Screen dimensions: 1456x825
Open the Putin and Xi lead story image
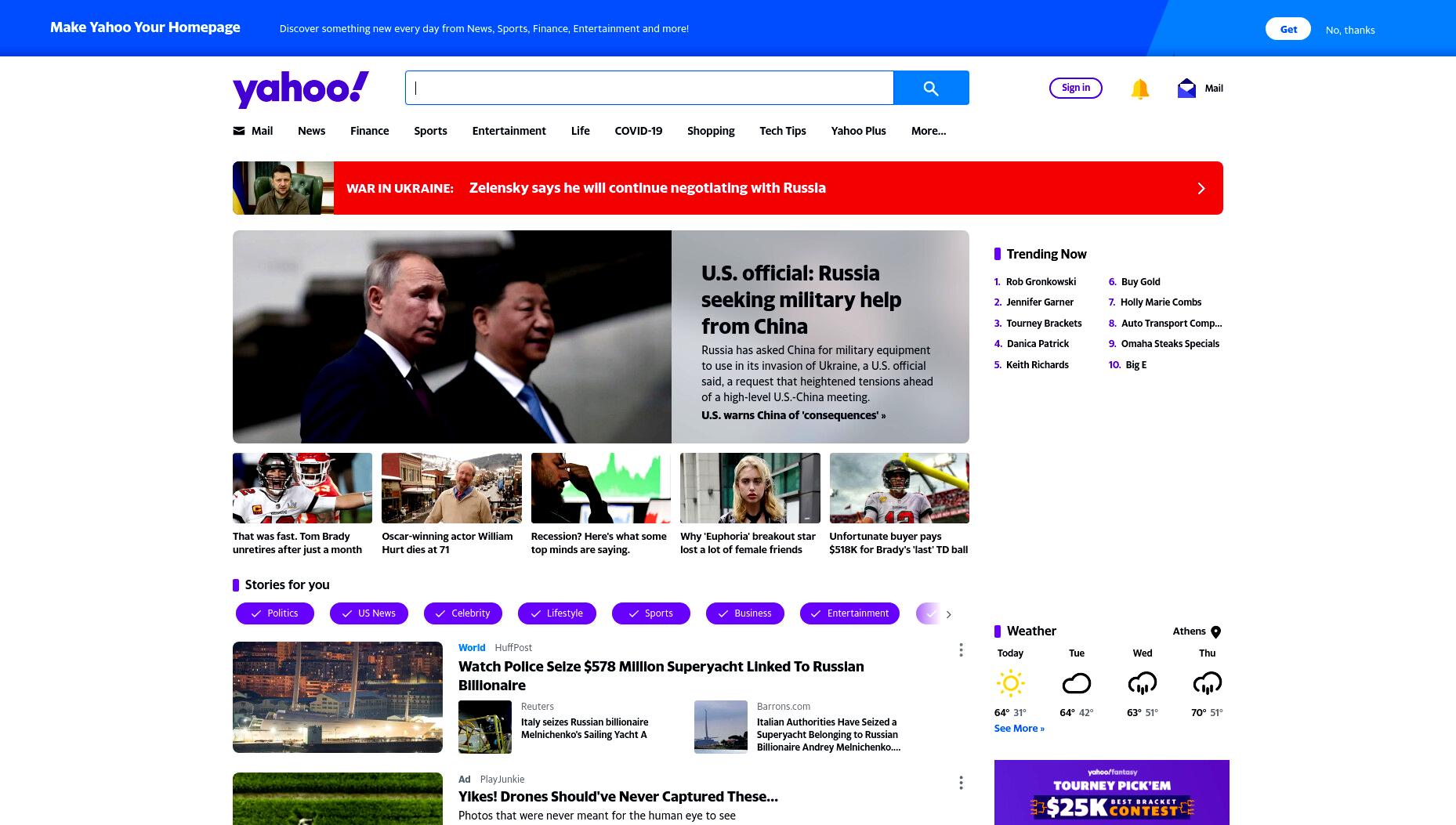point(452,337)
